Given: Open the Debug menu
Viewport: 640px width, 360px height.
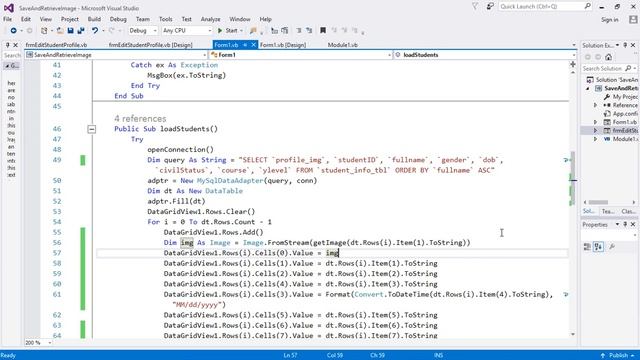Looking at the screenshot, I should [118, 19].
